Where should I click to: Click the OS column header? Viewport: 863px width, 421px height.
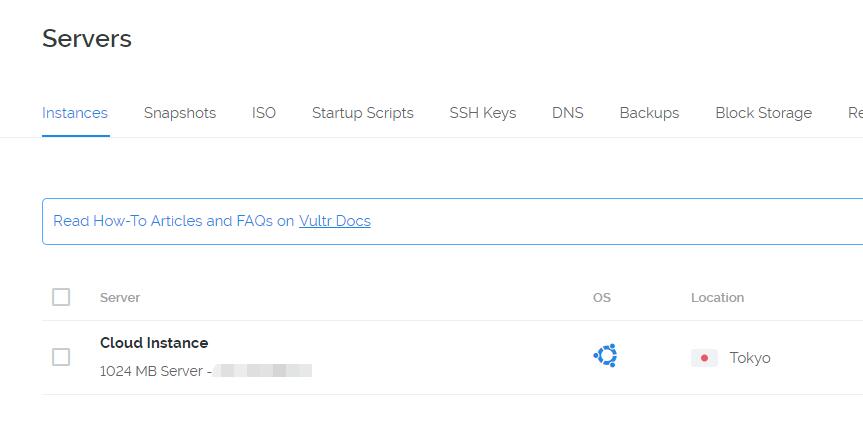[x=601, y=298]
